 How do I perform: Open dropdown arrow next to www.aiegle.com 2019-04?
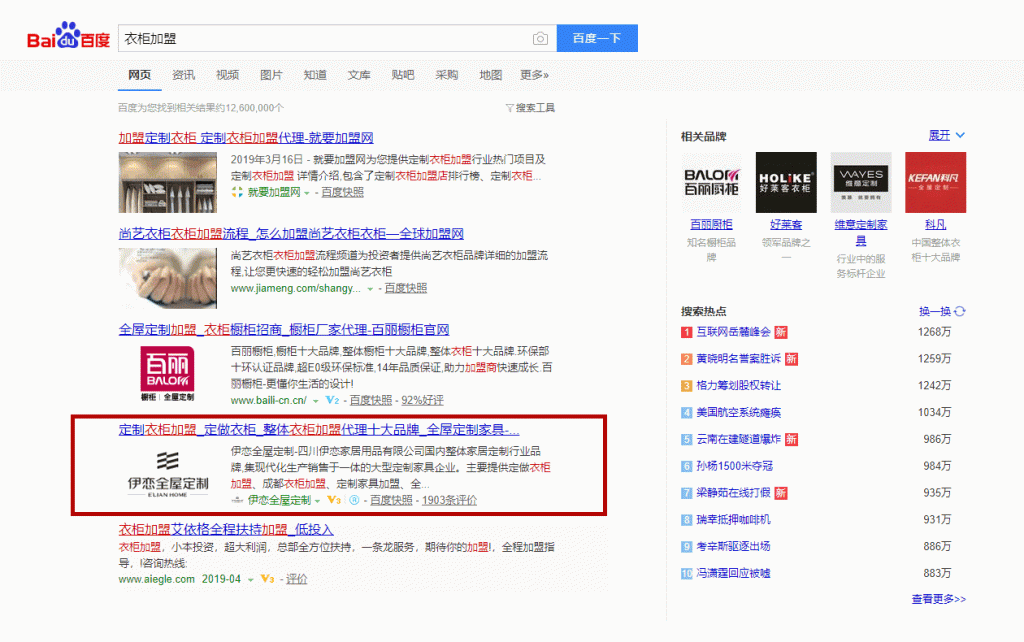250,580
